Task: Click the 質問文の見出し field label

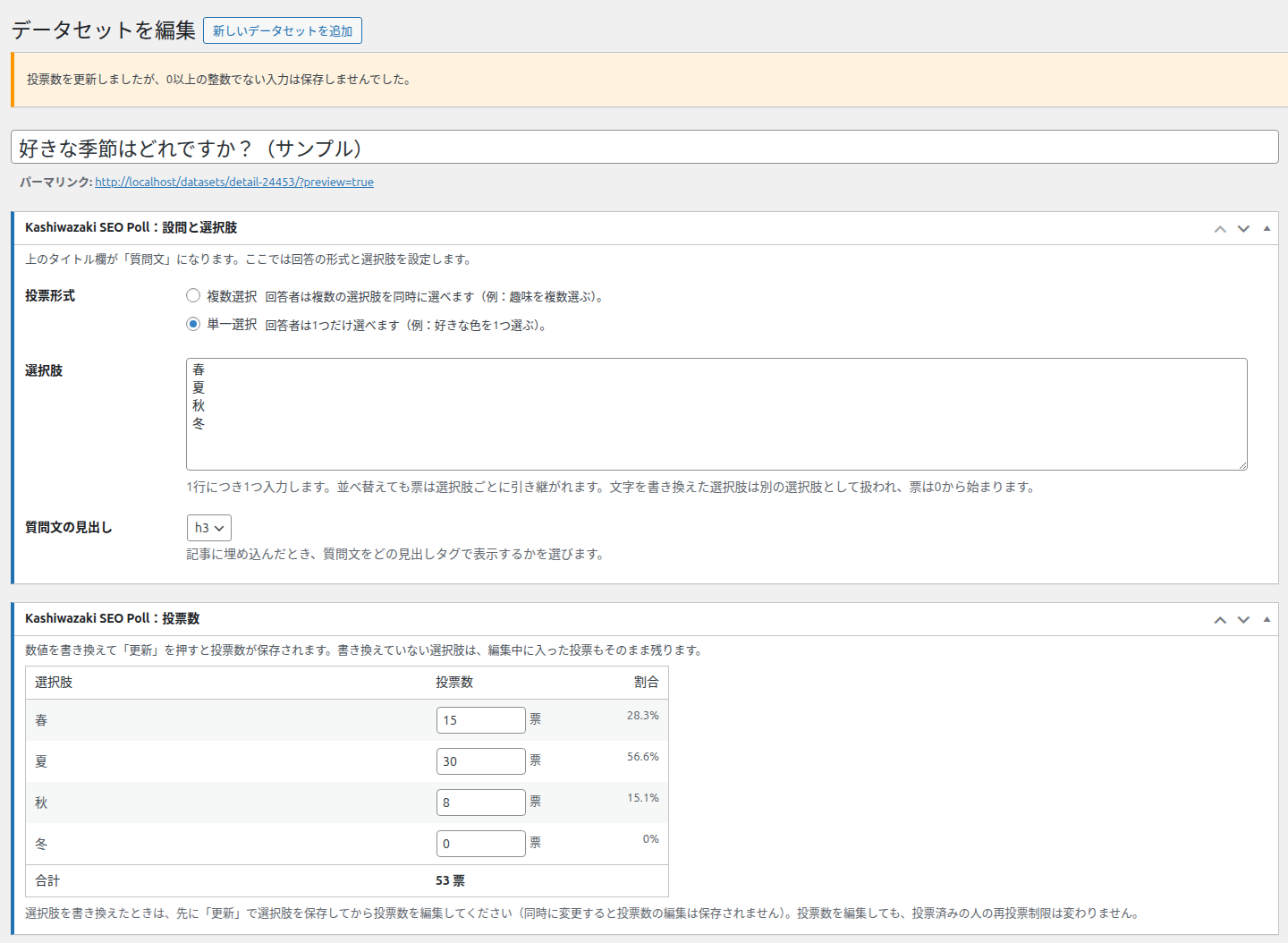Action: click(69, 527)
